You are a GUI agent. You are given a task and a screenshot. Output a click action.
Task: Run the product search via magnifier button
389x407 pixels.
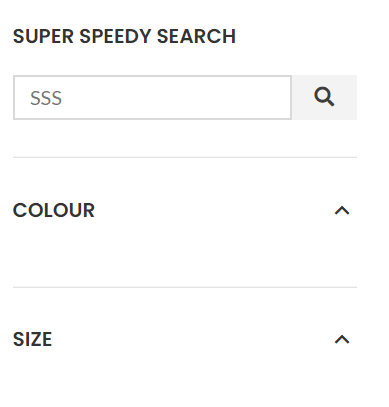[x=324, y=97]
